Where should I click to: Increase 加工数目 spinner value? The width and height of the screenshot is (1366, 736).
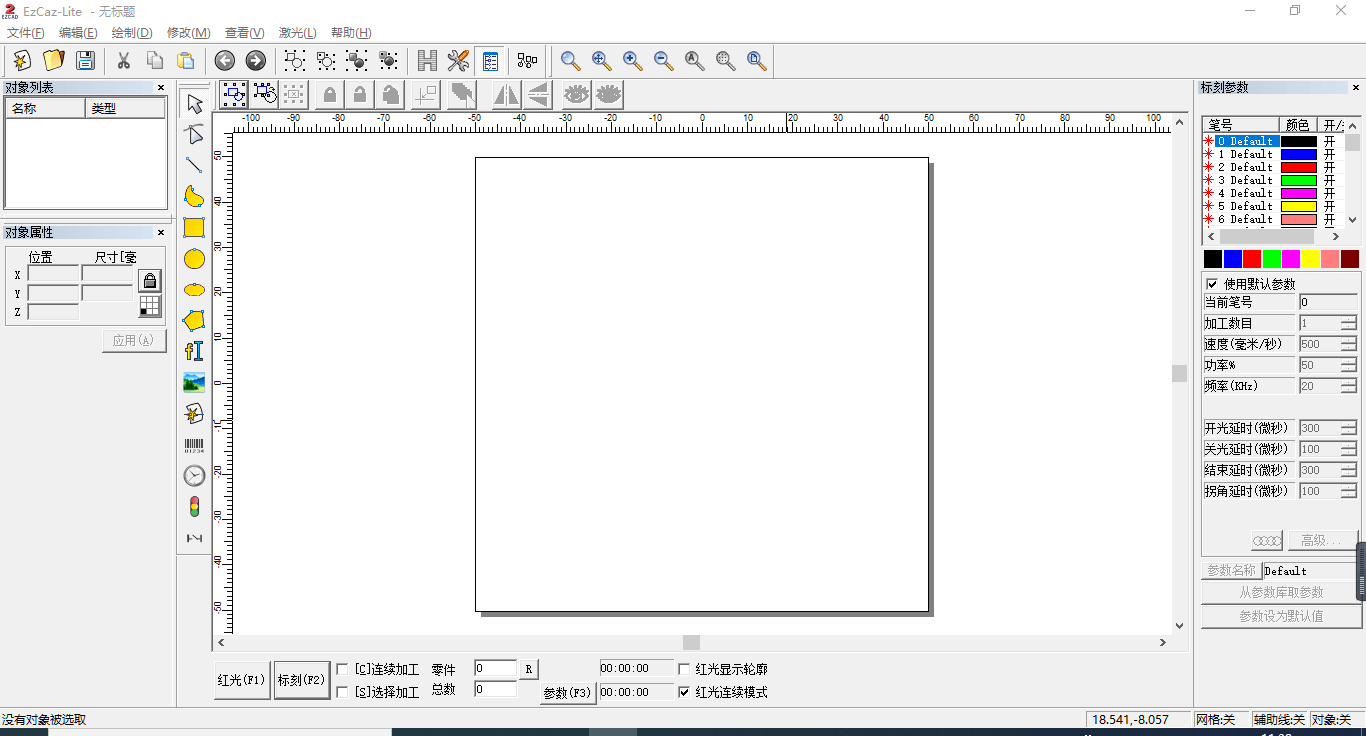1348,319
